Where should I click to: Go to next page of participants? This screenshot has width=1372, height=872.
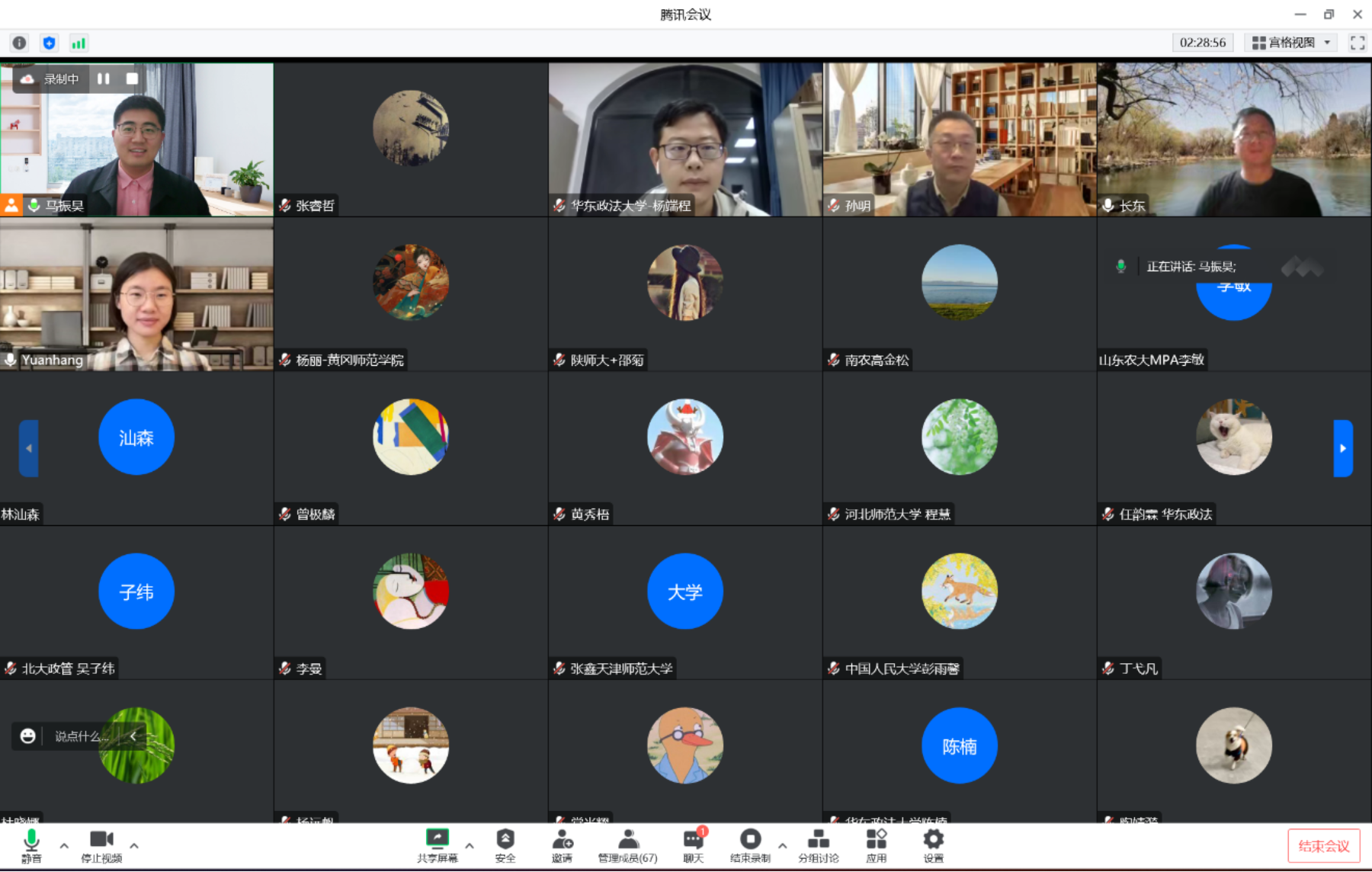[x=1342, y=448]
